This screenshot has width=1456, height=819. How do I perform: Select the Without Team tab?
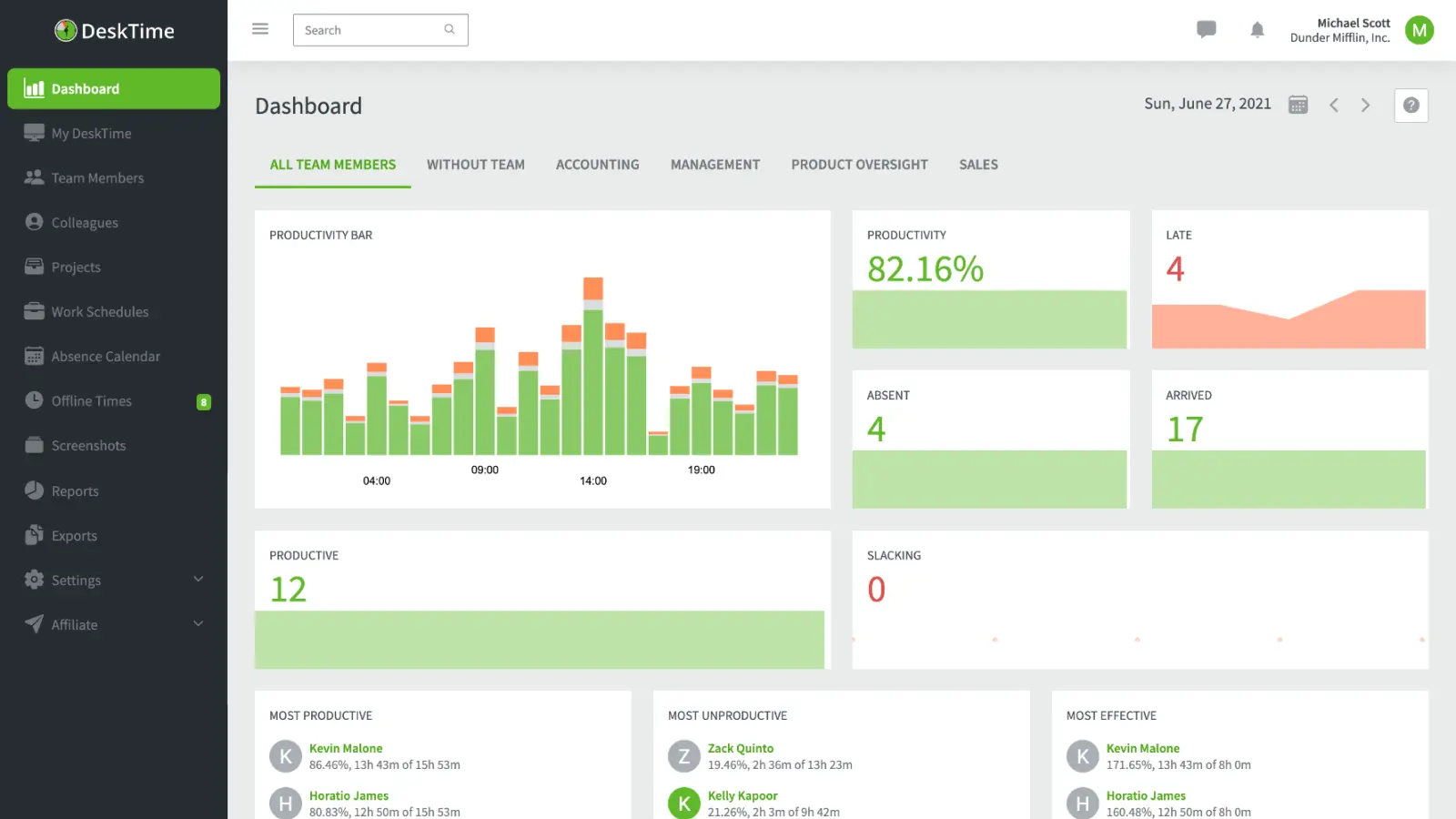coord(476,165)
